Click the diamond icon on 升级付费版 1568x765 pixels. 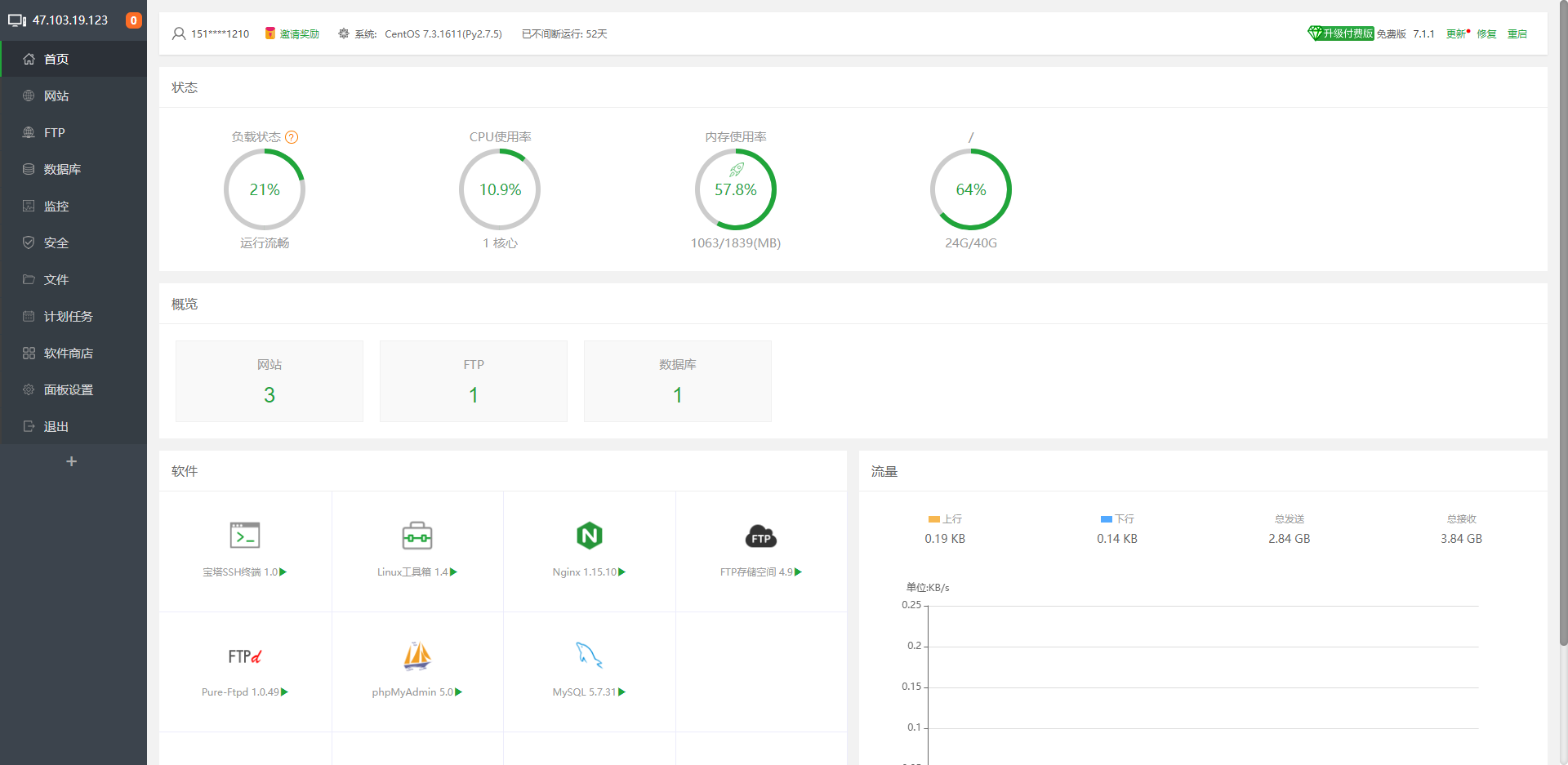(1315, 33)
